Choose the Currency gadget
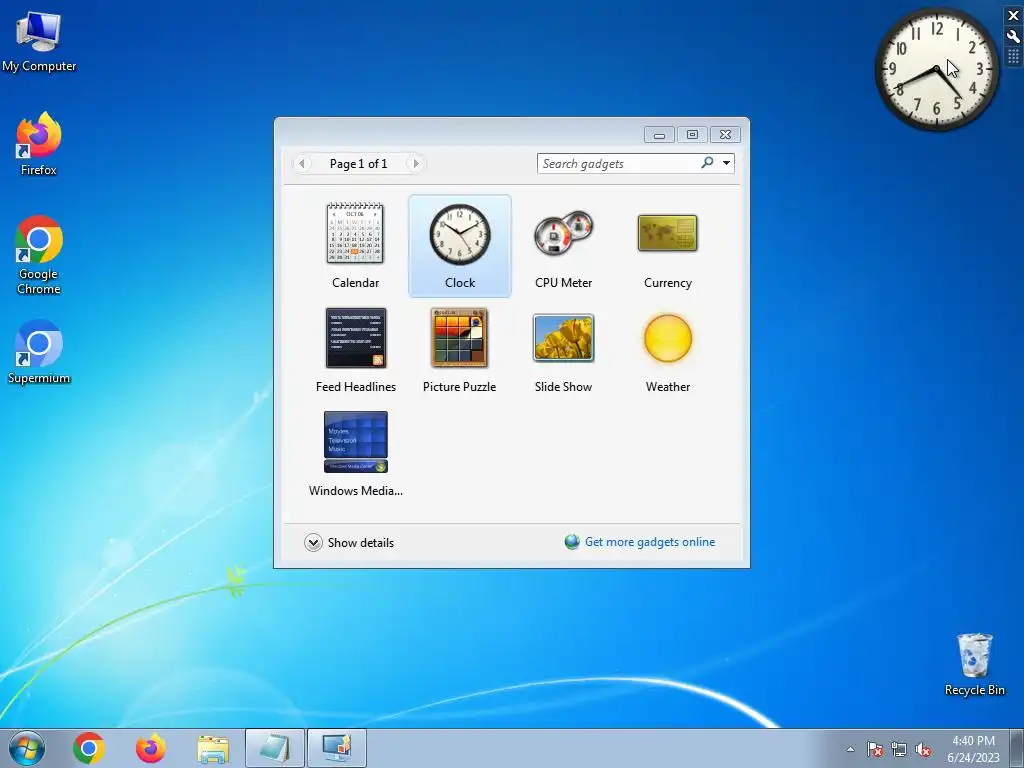Image resolution: width=1024 pixels, height=768 pixels. pos(667,246)
